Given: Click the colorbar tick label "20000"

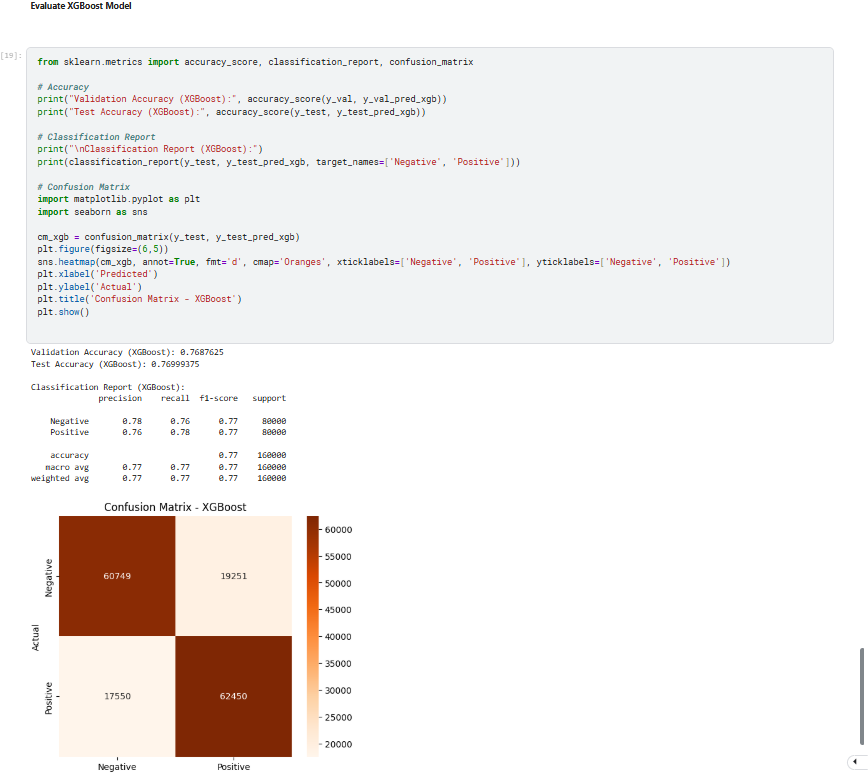Looking at the screenshot, I should [338, 744].
